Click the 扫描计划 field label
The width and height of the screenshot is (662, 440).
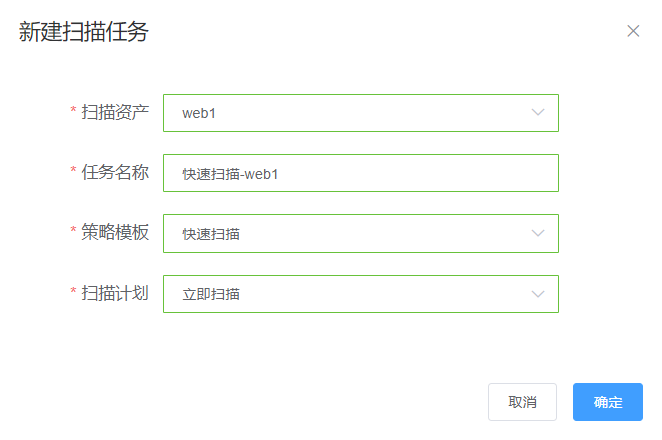click(x=115, y=292)
